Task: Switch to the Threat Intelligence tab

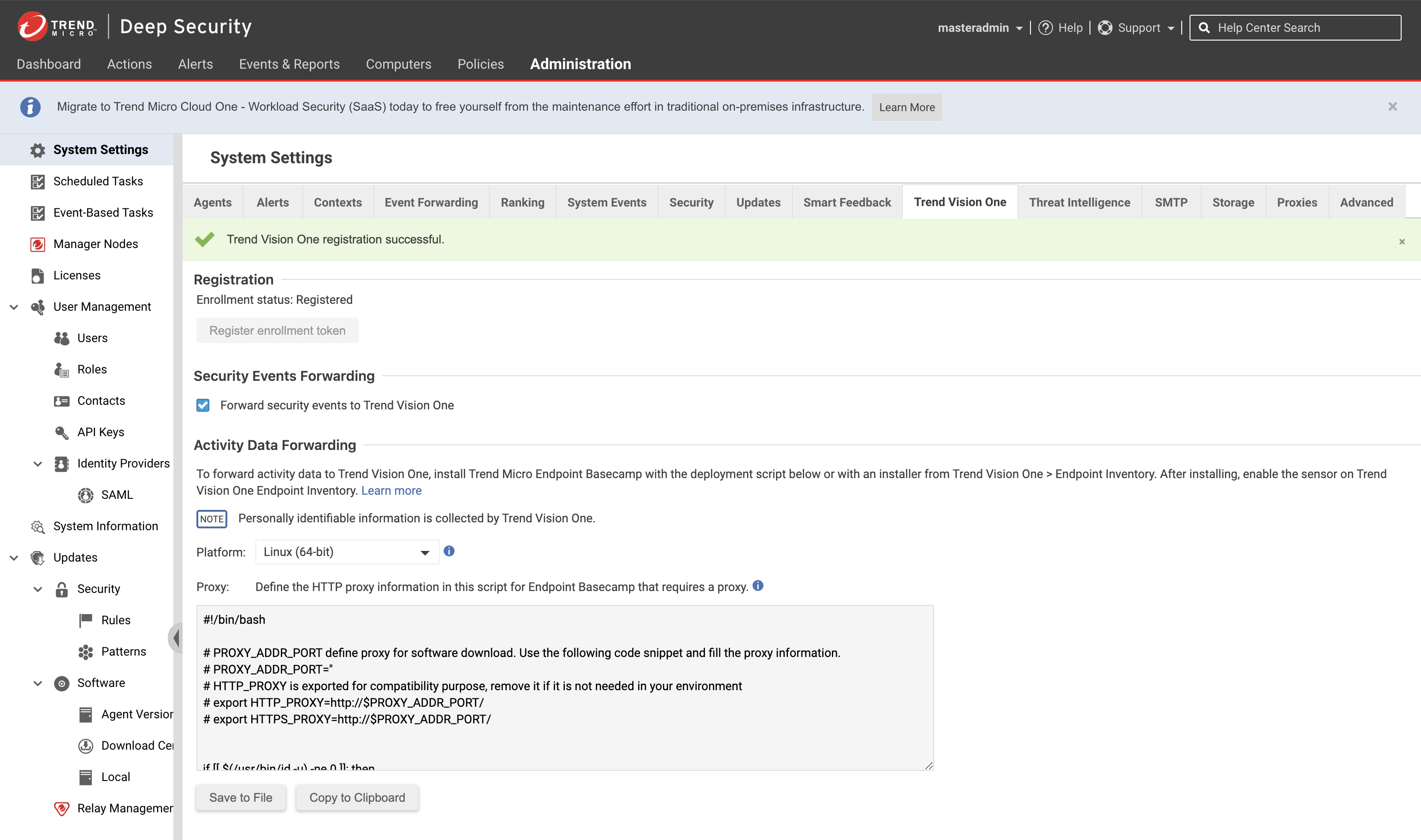Action: coord(1079,202)
